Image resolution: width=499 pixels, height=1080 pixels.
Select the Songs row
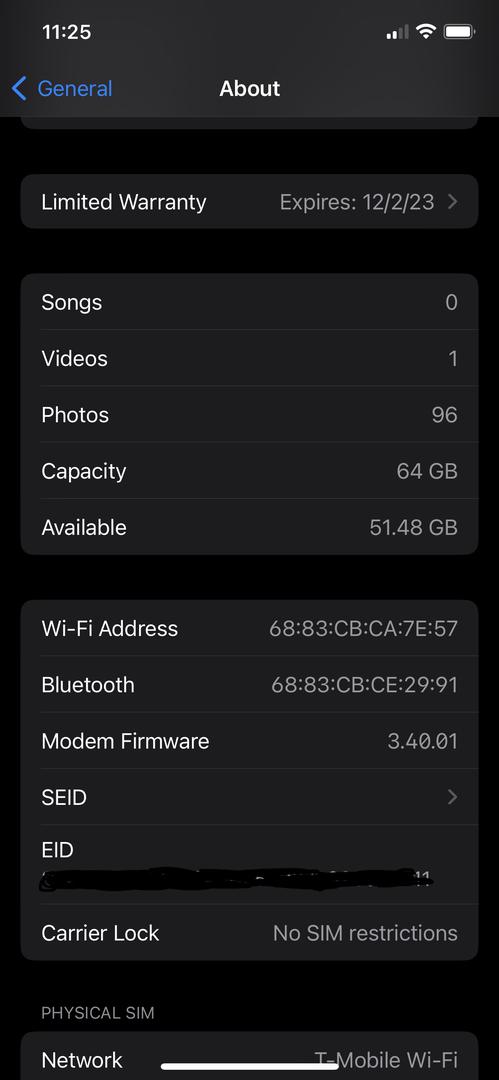pos(250,302)
